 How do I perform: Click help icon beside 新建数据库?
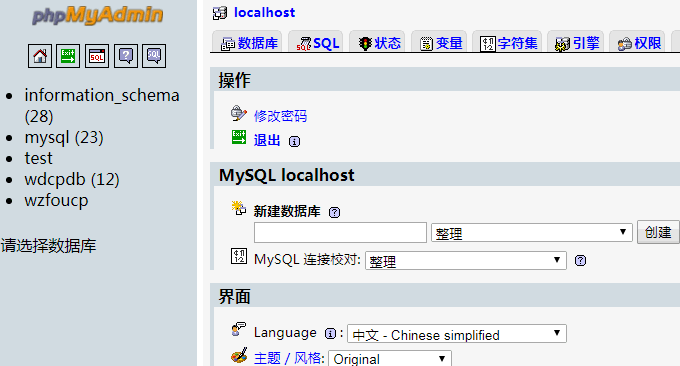(x=334, y=212)
